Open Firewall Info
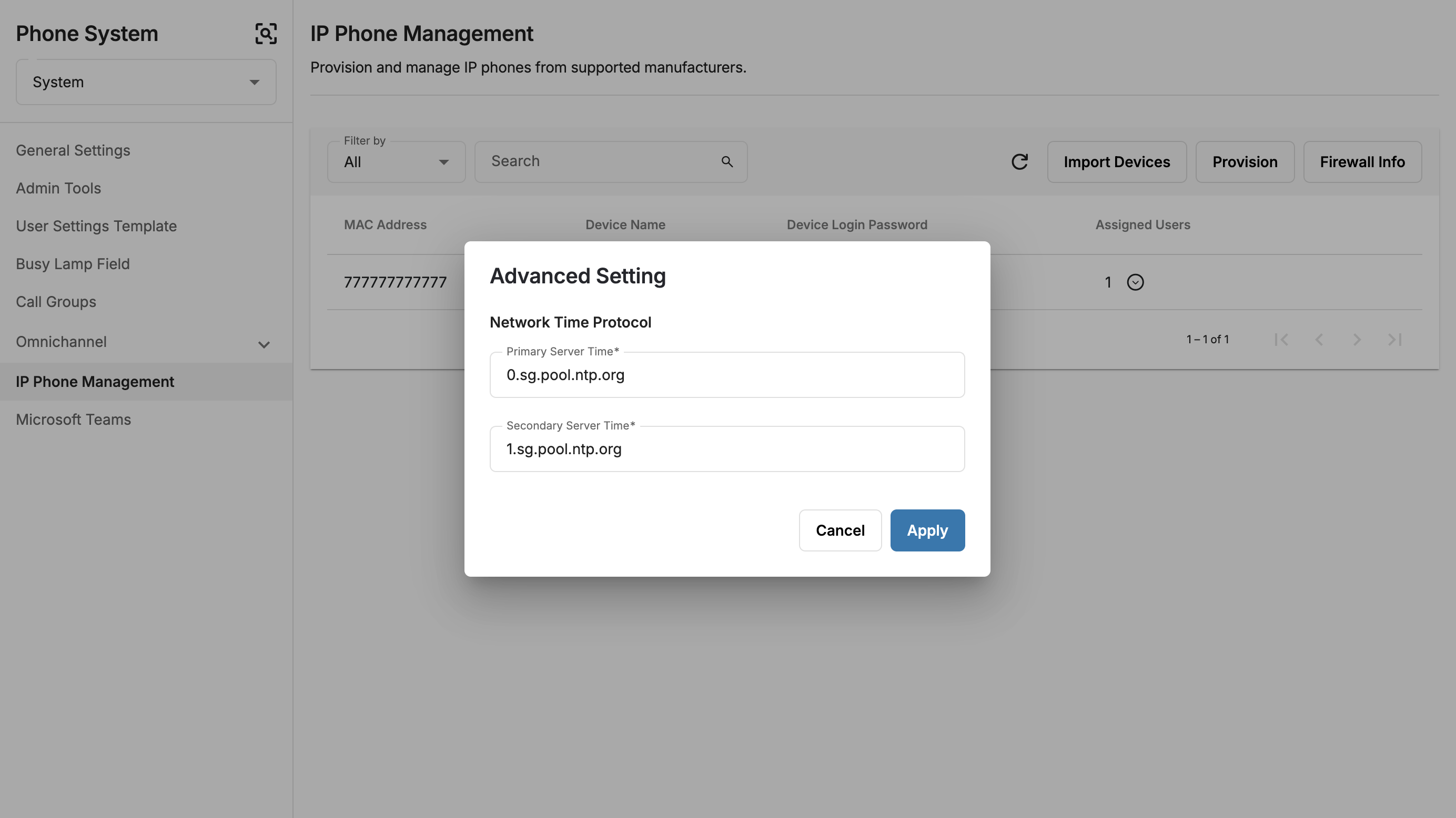The height and width of the screenshot is (818, 1456). click(1362, 162)
